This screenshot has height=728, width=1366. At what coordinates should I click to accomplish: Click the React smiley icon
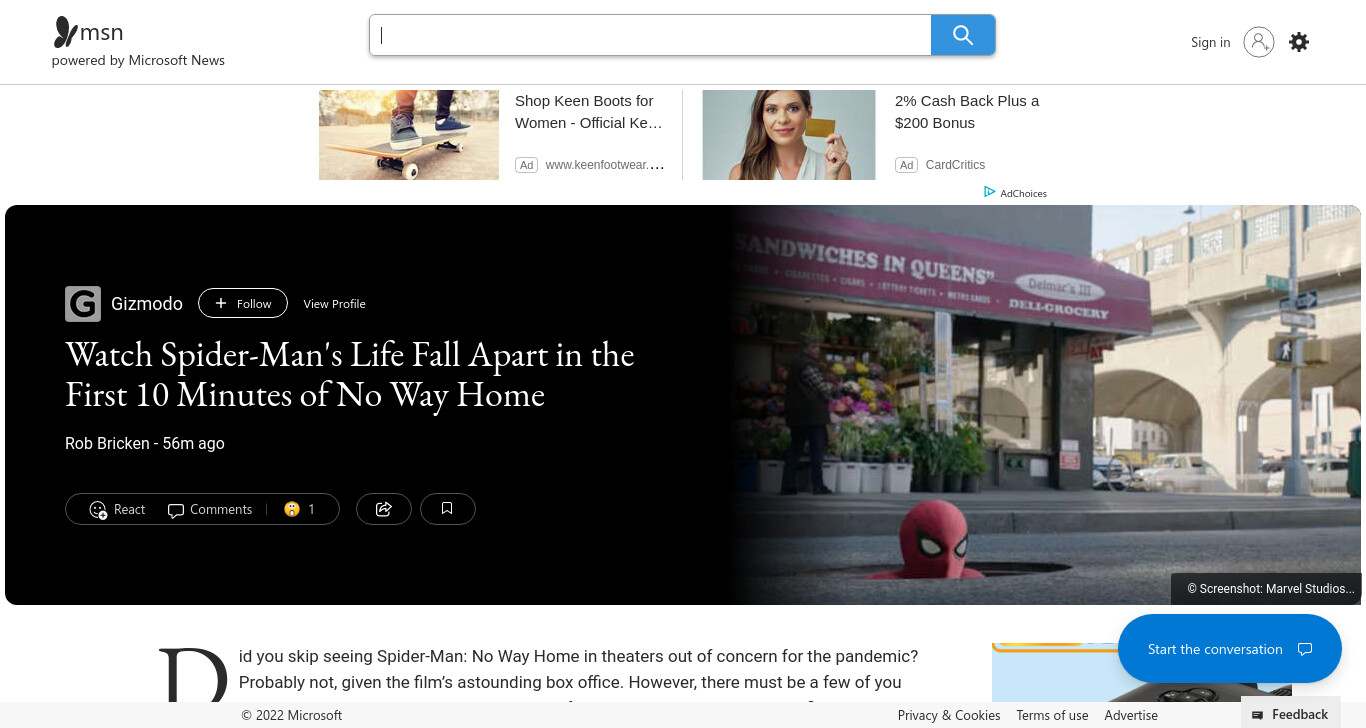tap(98, 510)
